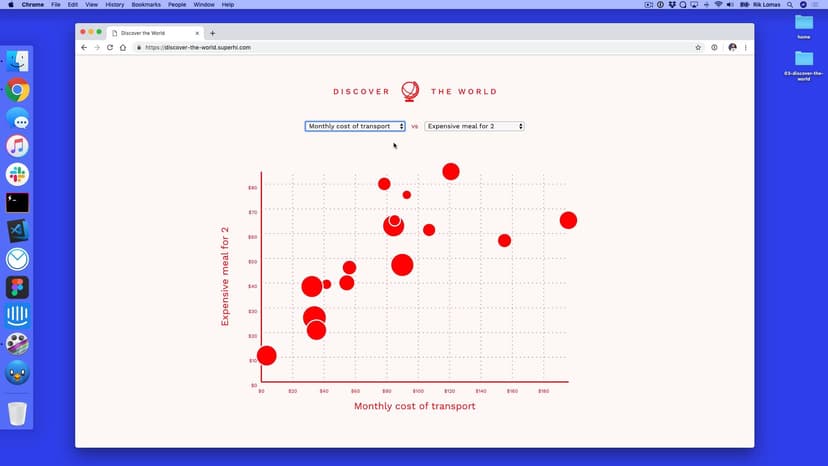Click the red globe logo
828x466 pixels.
coord(410,91)
